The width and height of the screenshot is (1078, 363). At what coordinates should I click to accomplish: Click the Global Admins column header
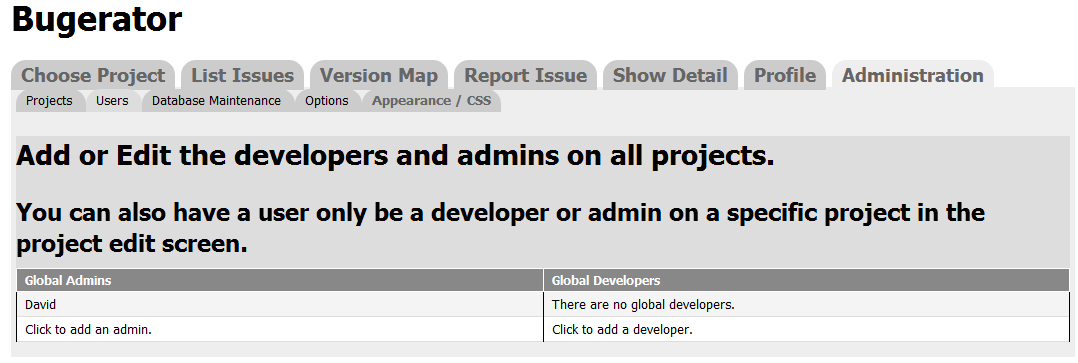[280, 280]
